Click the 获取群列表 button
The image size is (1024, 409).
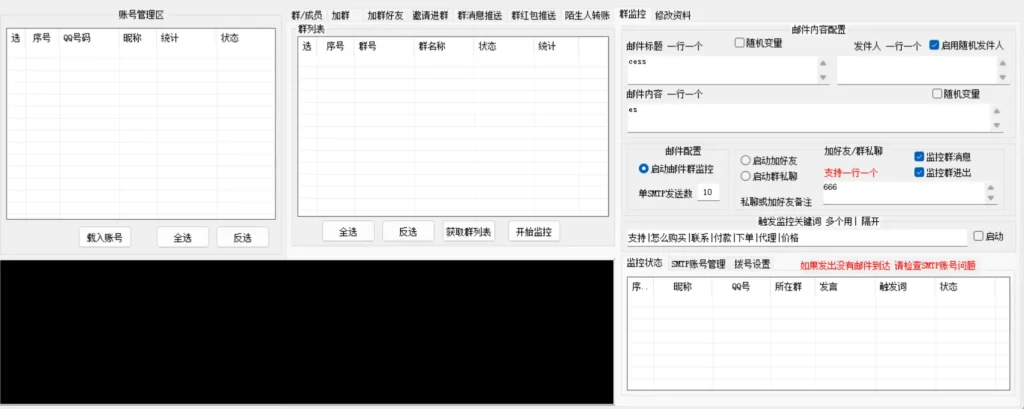(x=469, y=232)
